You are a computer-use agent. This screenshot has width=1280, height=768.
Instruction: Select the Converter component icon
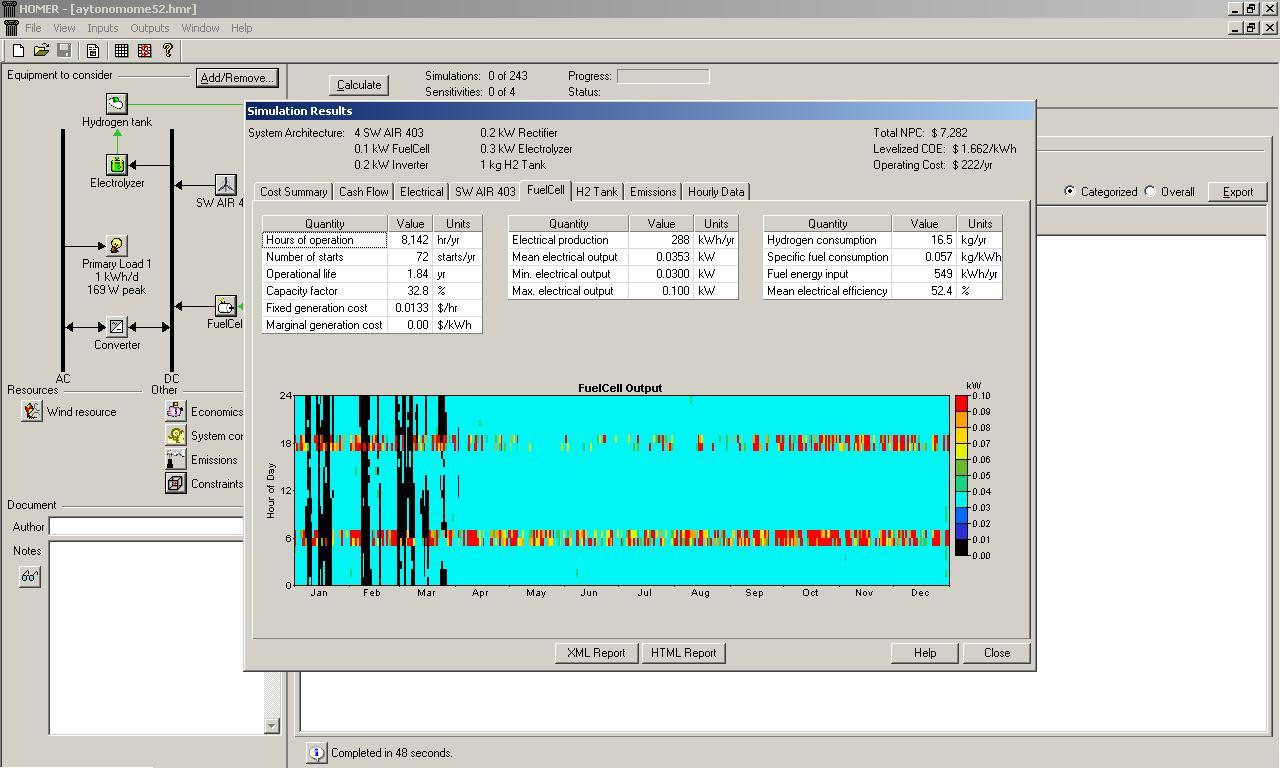(117, 327)
